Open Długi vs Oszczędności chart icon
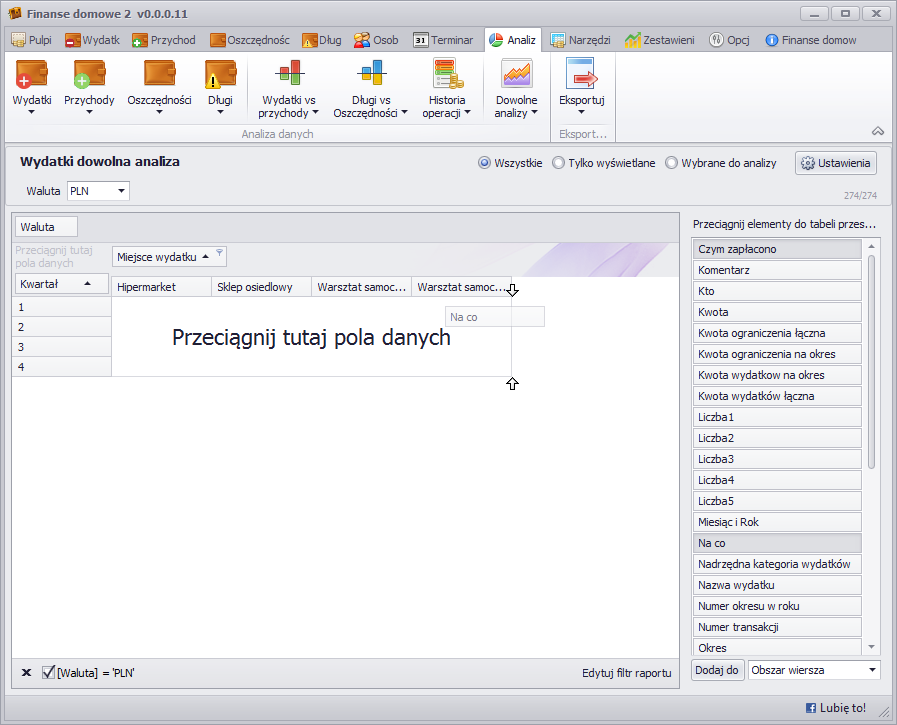 click(x=370, y=75)
